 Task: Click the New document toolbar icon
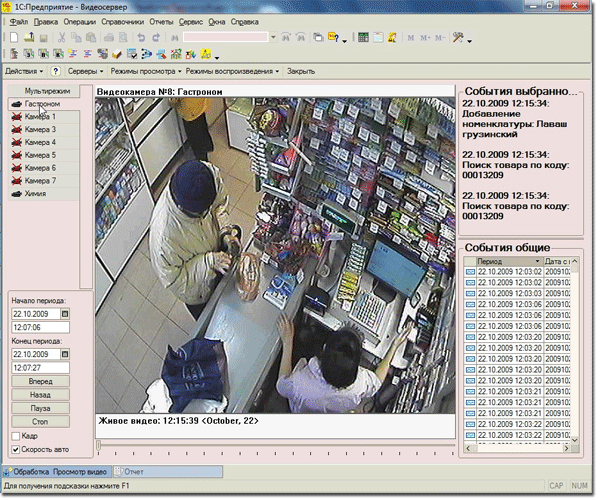tap(11, 37)
